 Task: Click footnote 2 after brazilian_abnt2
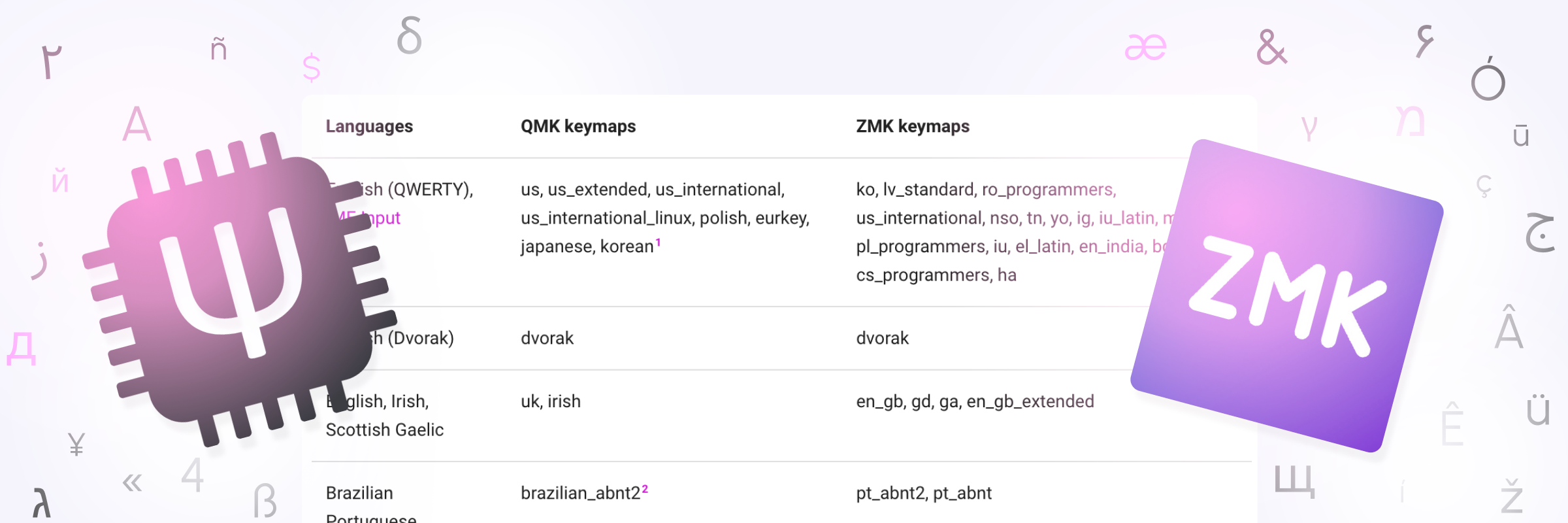(645, 489)
